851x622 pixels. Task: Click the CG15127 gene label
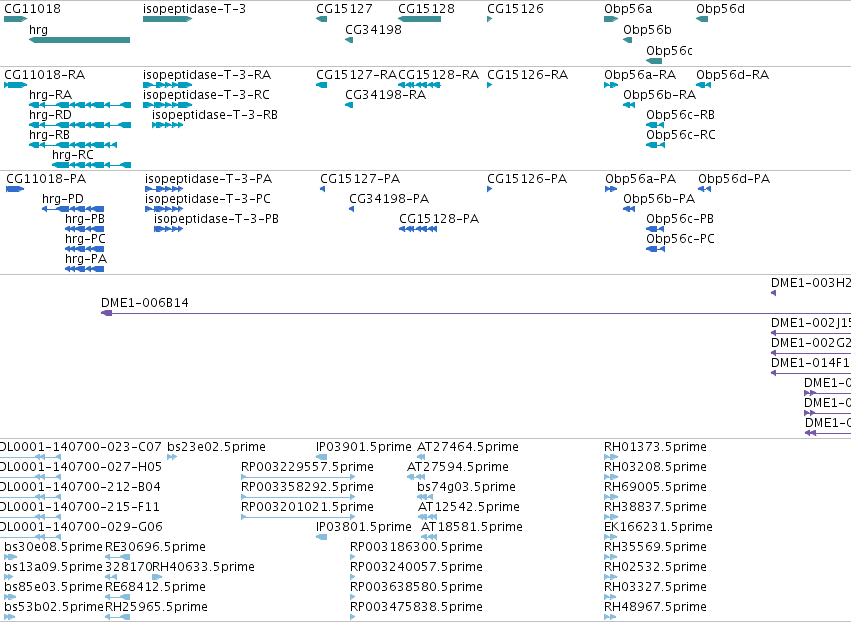click(x=345, y=9)
